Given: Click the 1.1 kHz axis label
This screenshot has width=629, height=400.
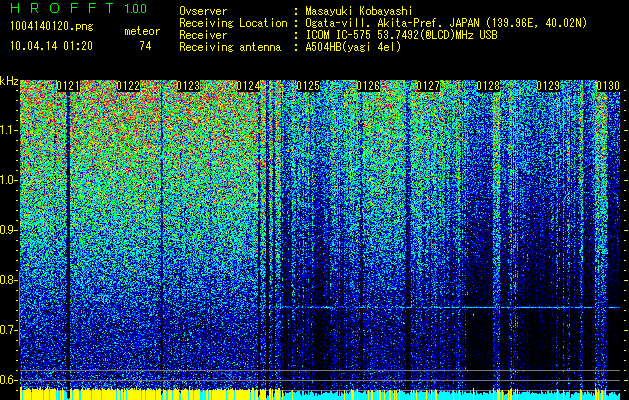Looking at the screenshot, I should click(9, 130).
